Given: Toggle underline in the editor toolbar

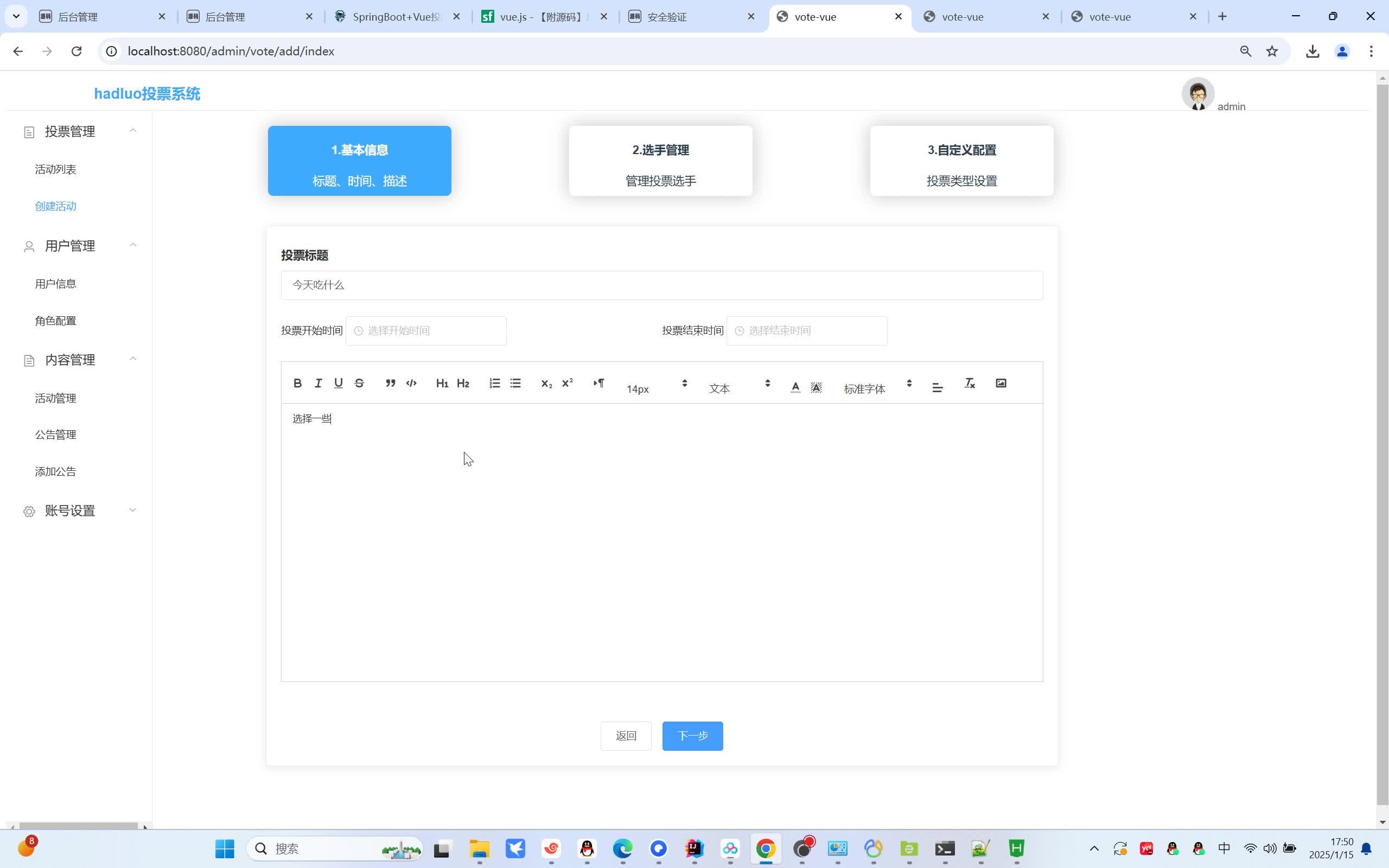Looking at the screenshot, I should coord(339,383).
